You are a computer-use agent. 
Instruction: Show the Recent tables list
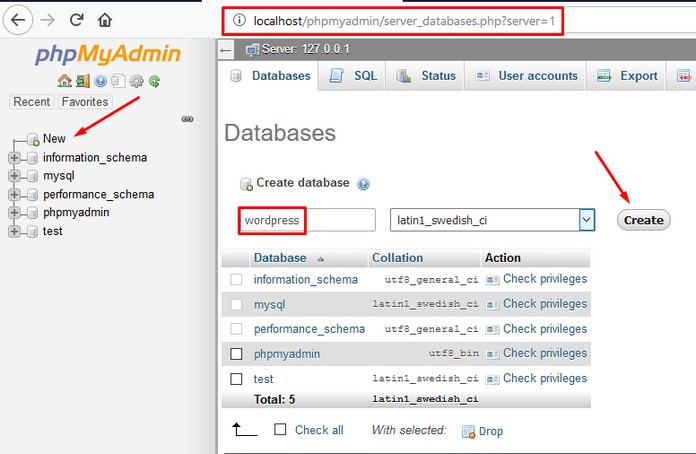coord(32,102)
